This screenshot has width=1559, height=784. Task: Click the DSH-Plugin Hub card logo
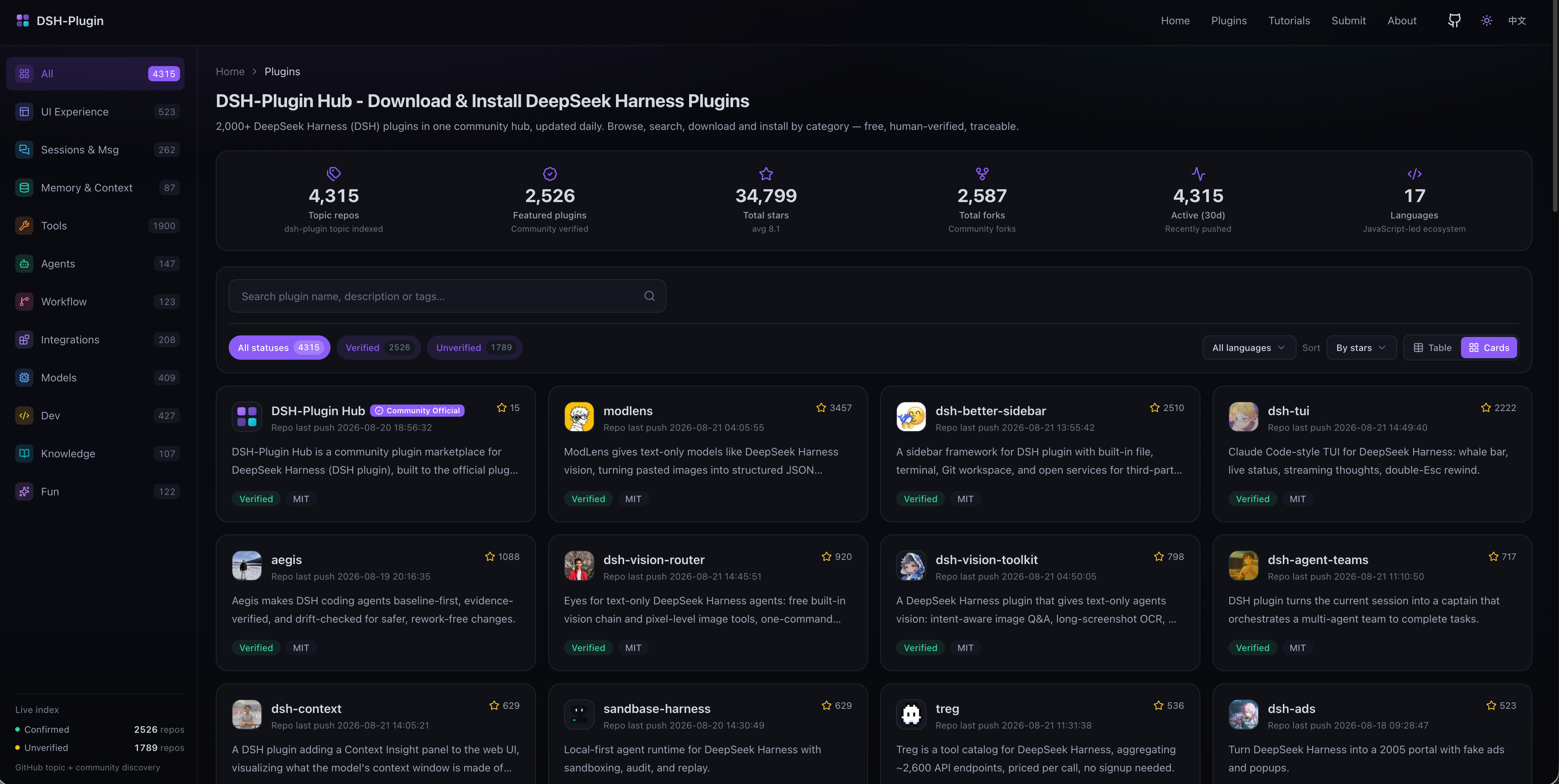pos(247,417)
